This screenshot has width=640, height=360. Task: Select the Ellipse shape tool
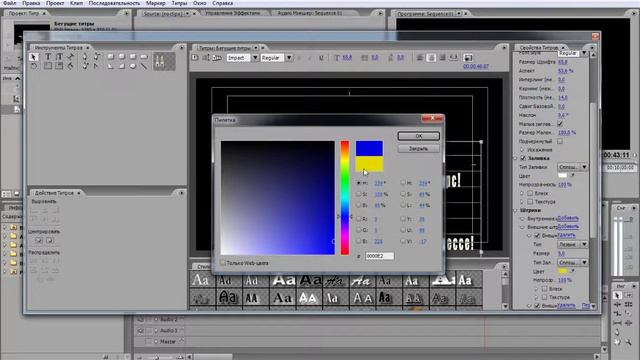[133, 65]
